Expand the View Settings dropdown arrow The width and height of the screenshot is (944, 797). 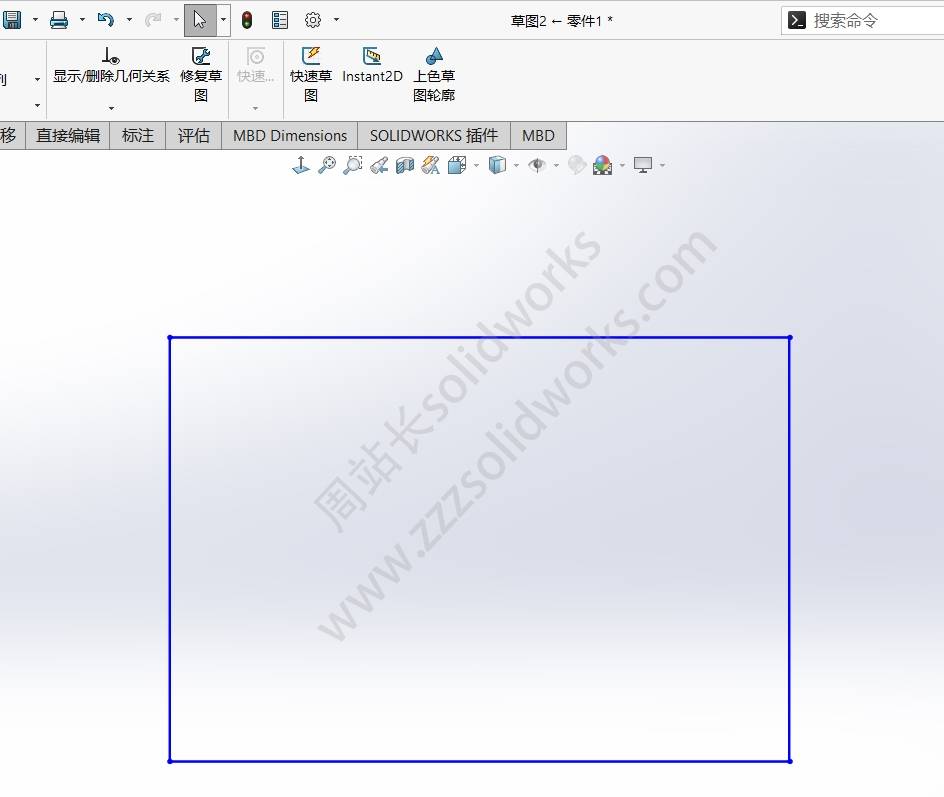tap(662, 166)
